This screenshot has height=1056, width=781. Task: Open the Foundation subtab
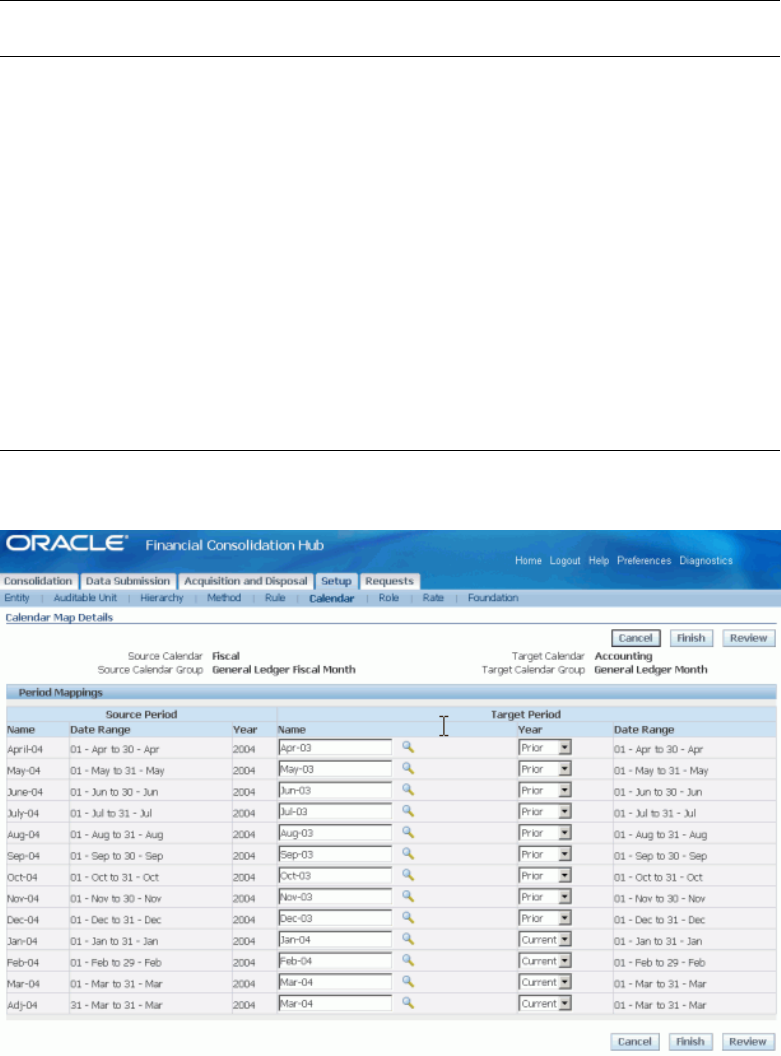[493, 597]
